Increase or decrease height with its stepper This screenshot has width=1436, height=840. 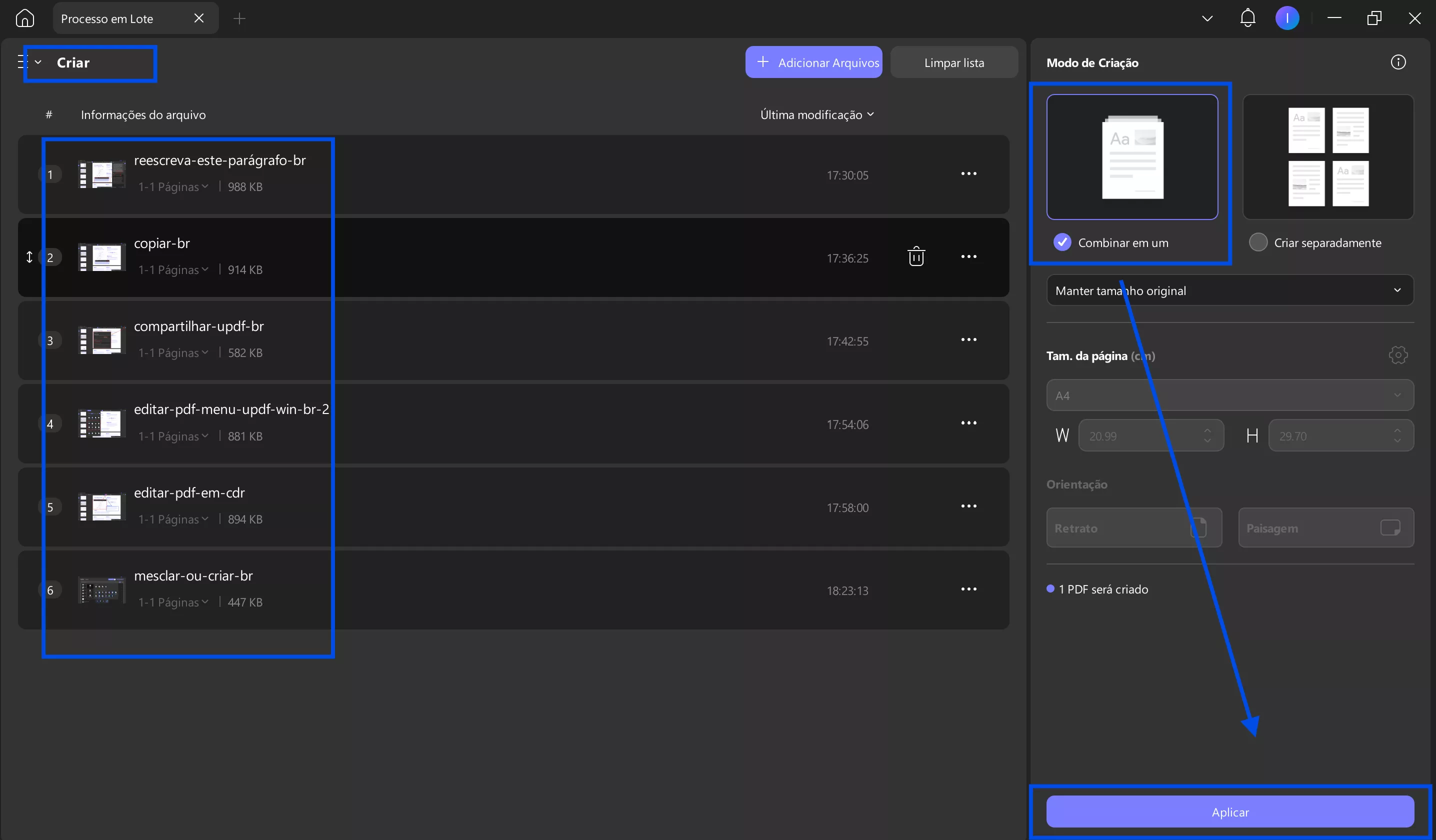click(x=1396, y=436)
